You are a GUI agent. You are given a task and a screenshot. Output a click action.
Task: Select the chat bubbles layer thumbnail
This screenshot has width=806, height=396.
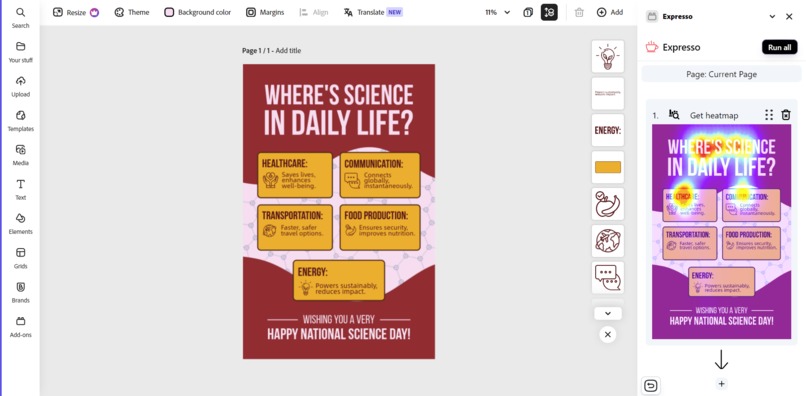pos(608,278)
